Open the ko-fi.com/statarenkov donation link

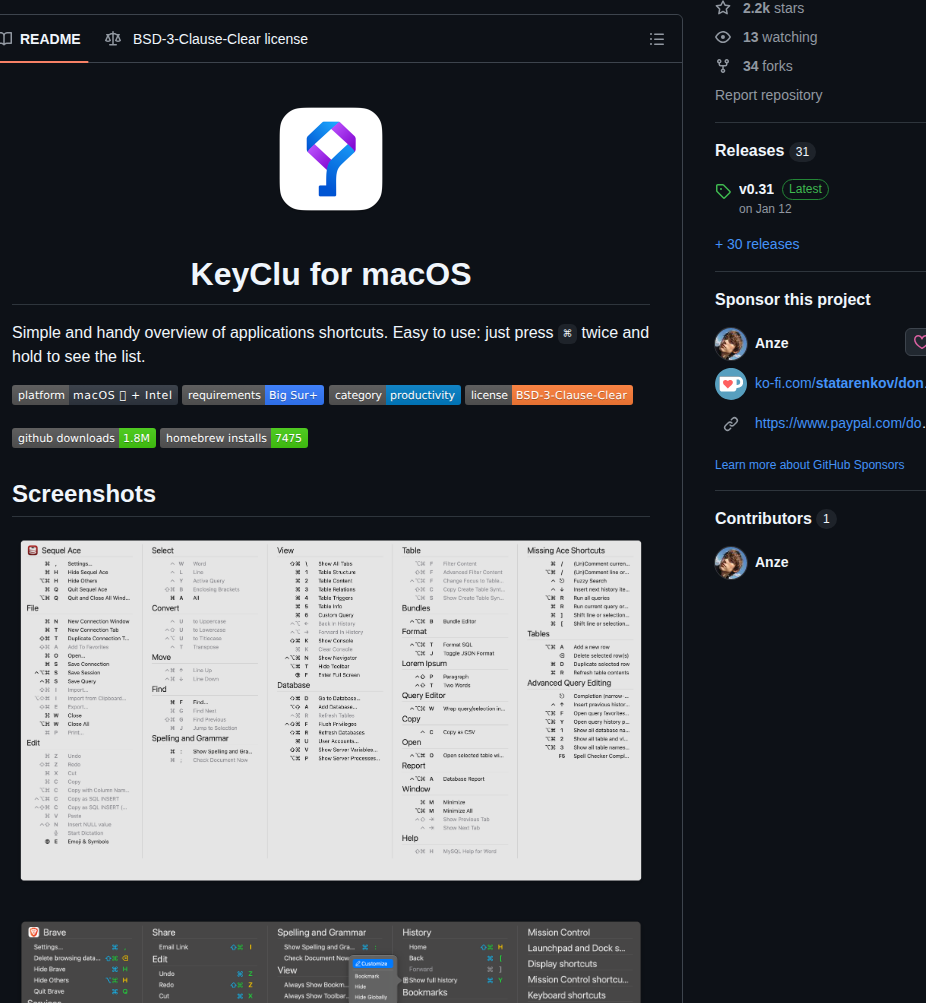coord(840,383)
